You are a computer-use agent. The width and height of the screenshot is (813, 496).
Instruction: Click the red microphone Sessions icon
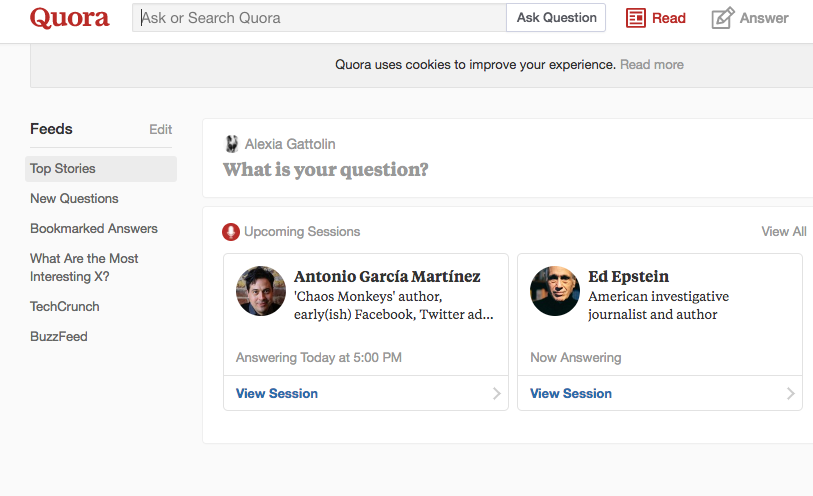tap(231, 232)
